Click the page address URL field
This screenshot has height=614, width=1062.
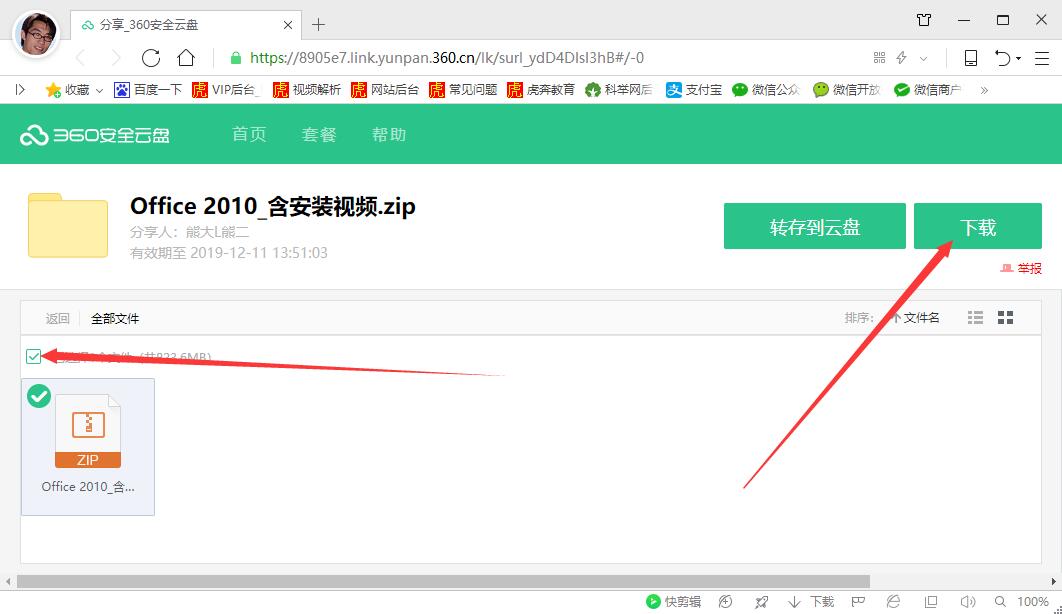pos(447,58)
